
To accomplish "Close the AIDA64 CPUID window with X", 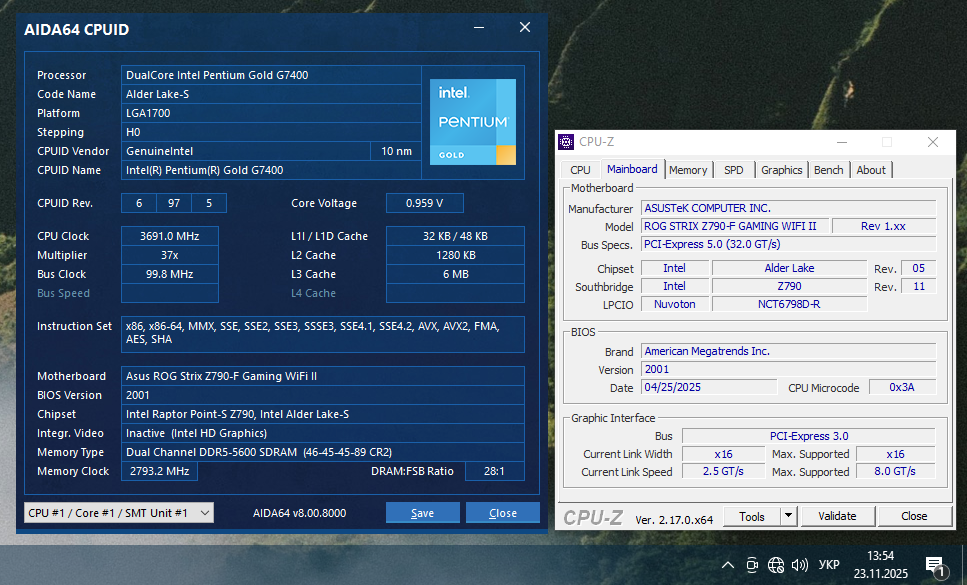I will pos(525,27).
